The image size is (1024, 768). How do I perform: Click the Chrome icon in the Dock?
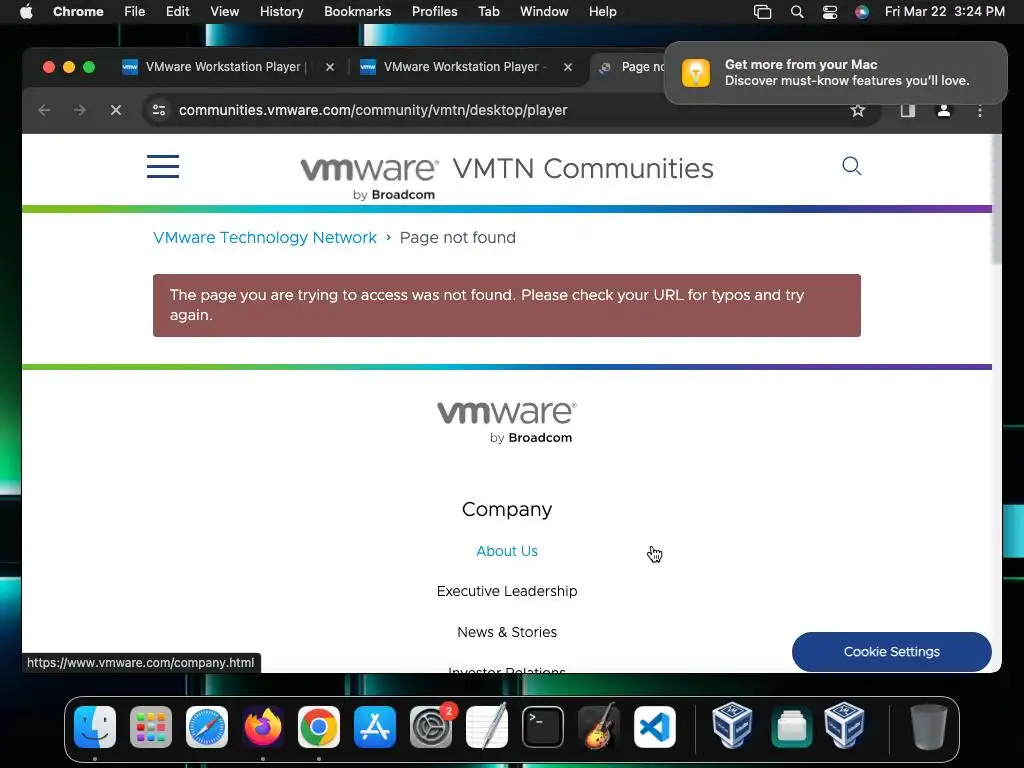click(319, 727)
